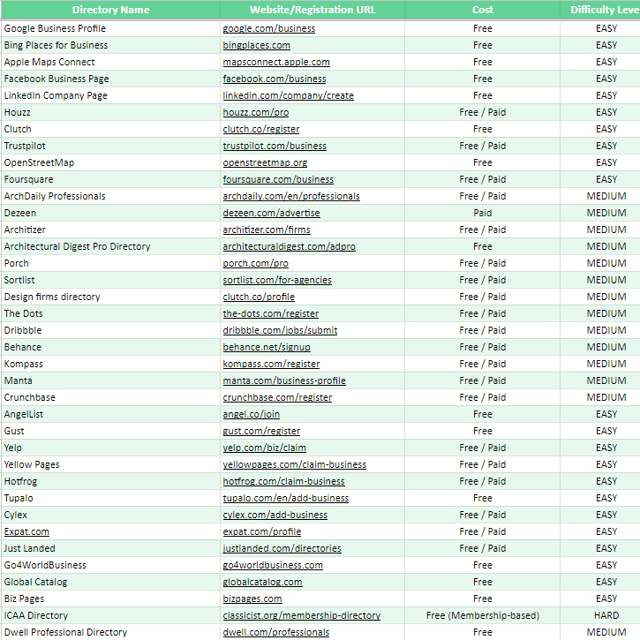Visit the architizer.com/firms link
This screenshot has height=640, width=640.
pos(267,229)
